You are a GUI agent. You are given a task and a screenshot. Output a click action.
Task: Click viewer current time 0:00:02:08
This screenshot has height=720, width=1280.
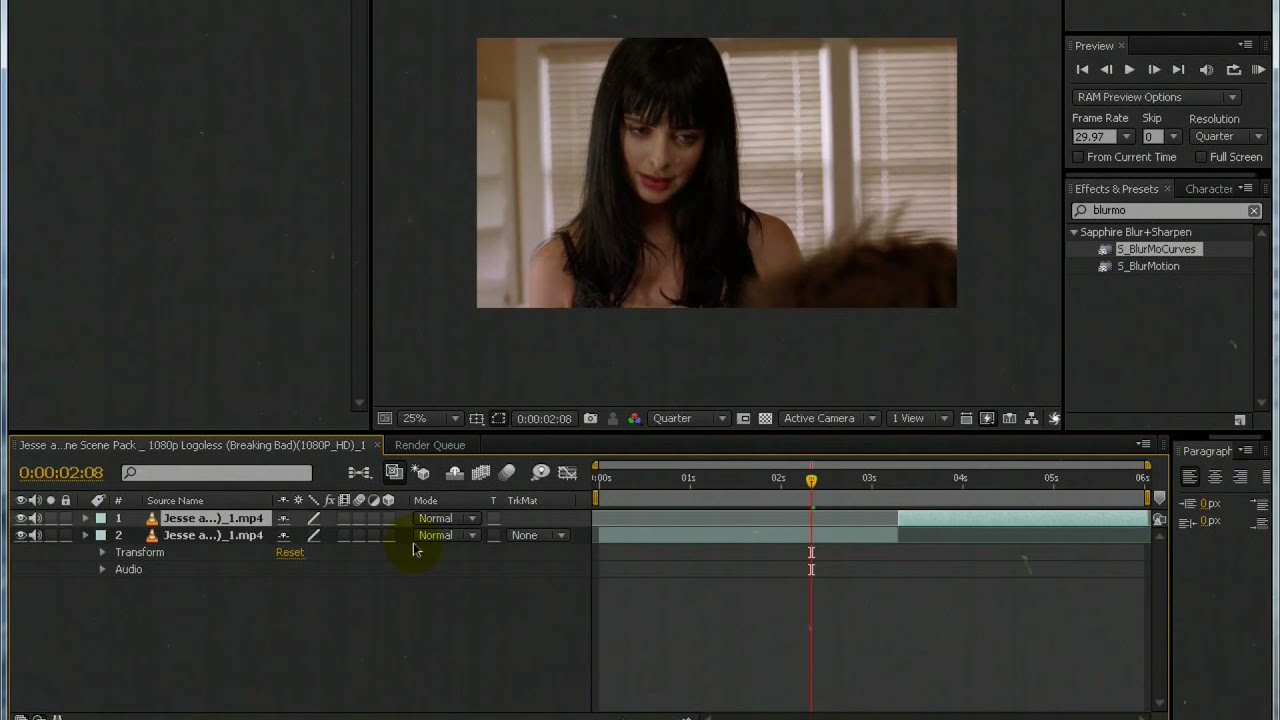click(544, 419)
